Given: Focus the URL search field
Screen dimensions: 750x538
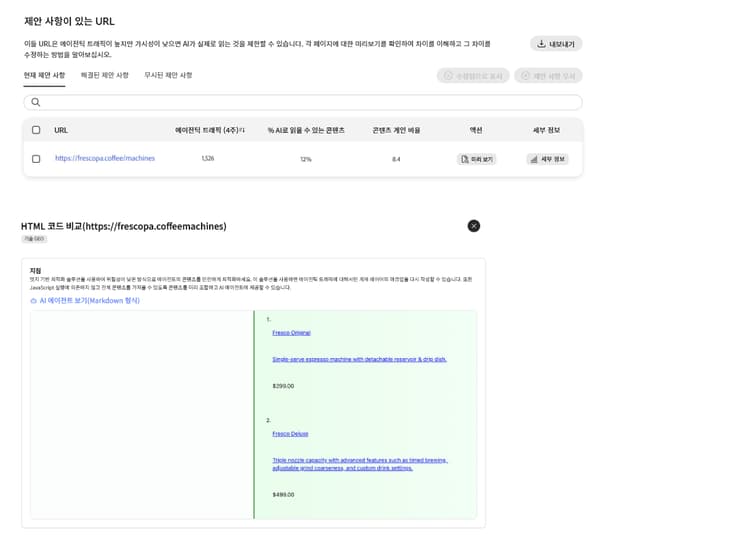Looking at the screenshot, I should (x=303, y=102).
